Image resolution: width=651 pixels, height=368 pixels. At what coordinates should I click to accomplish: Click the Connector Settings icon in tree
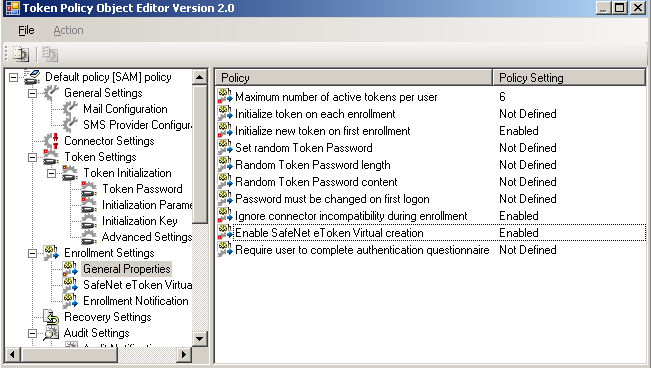[x=51, y=141]
